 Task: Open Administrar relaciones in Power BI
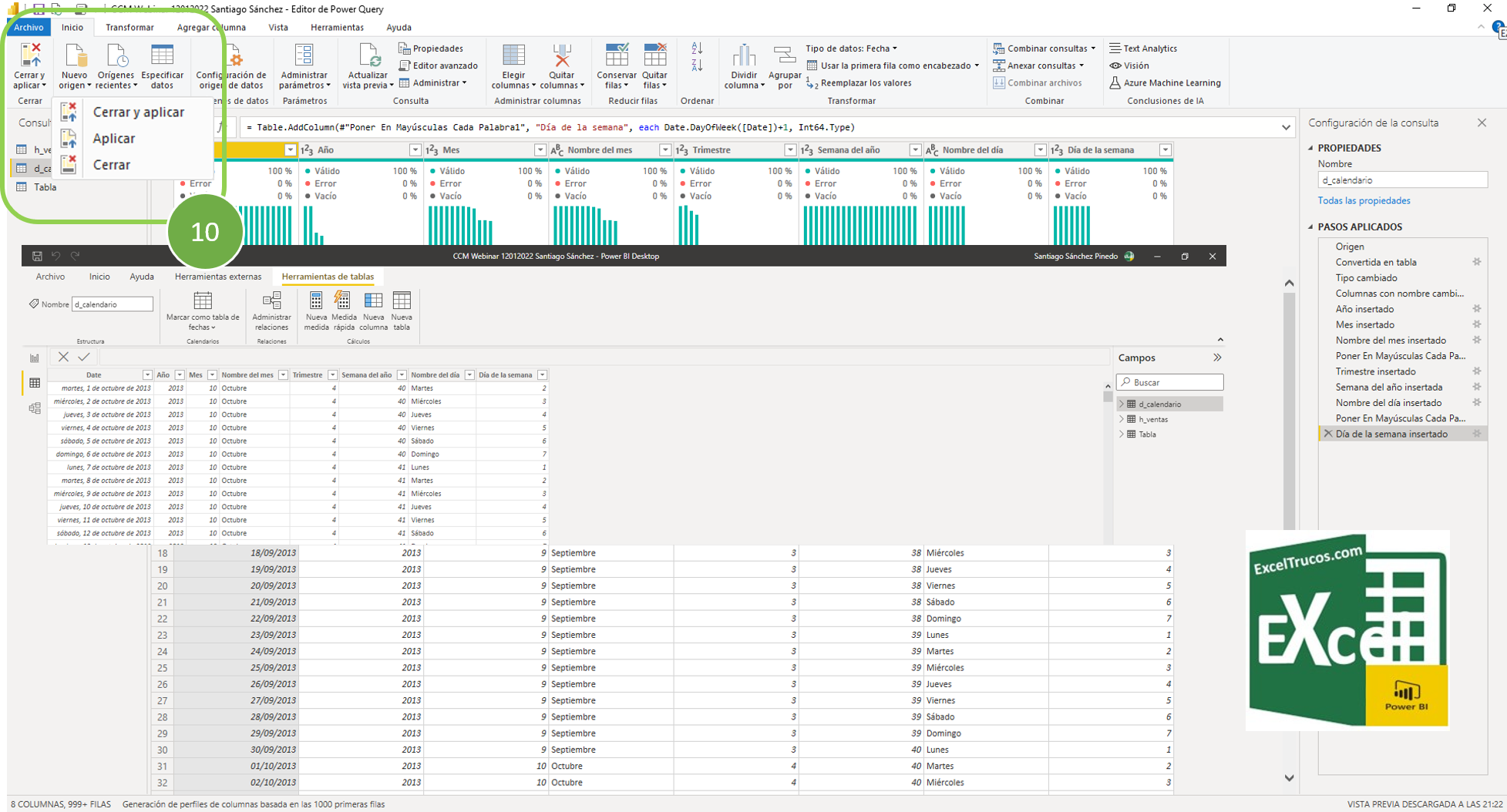(x=271, y=301)
